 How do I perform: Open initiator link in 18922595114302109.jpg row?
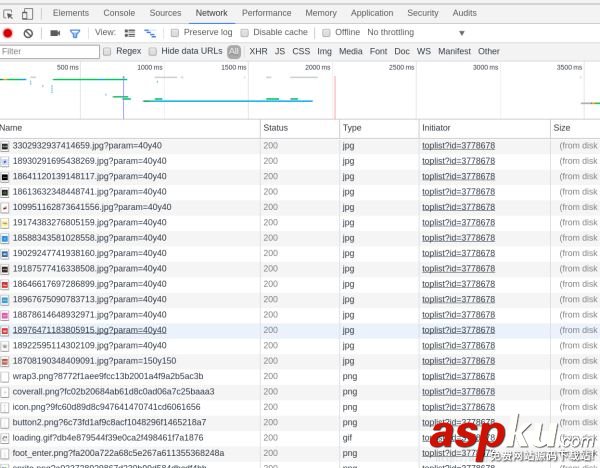(458, 346)
